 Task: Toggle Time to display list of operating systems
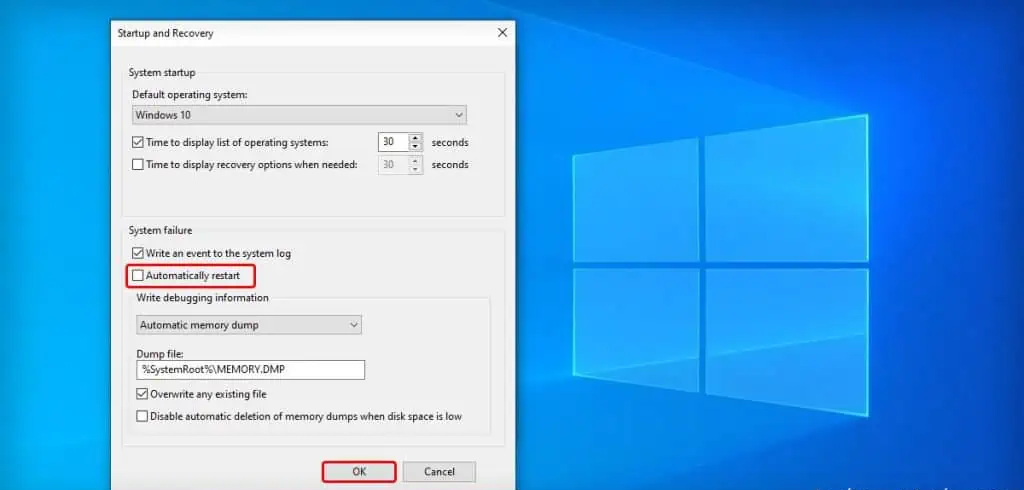click(139, 143)
